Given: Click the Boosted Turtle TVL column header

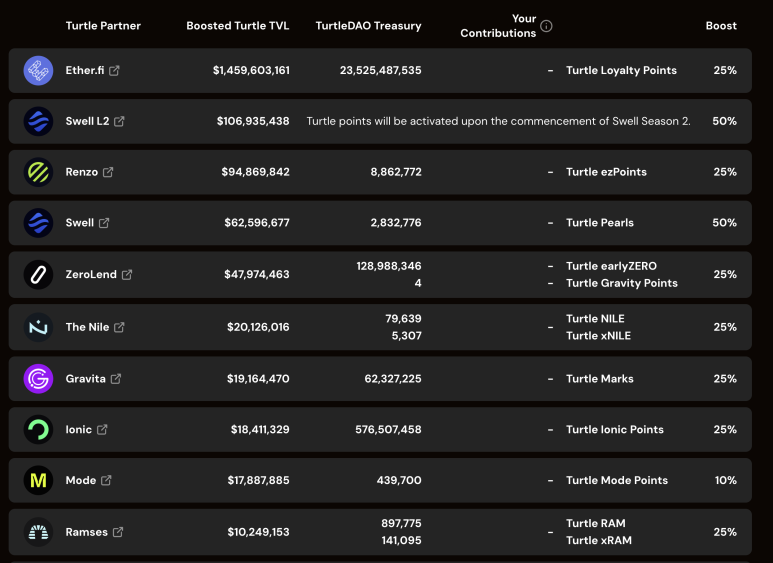Looking at the screenshot, I should (238, 26).
